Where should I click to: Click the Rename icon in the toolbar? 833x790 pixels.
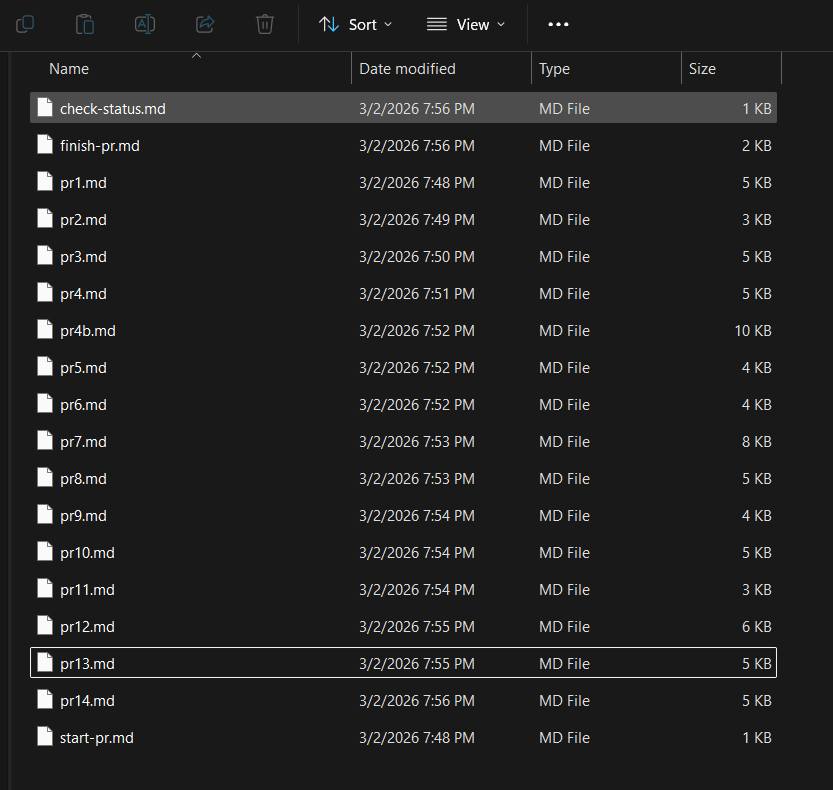pos(145,24)
